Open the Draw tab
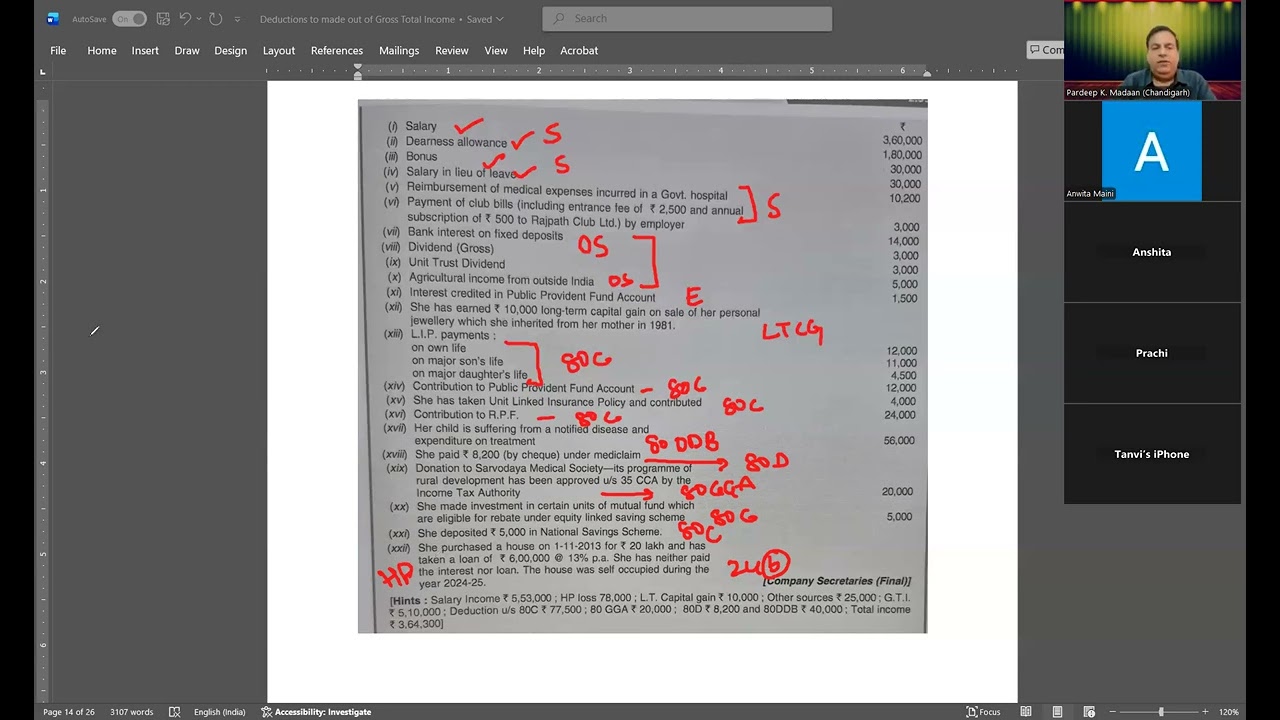The image size is (1280, 720). (x=187, y=50)
